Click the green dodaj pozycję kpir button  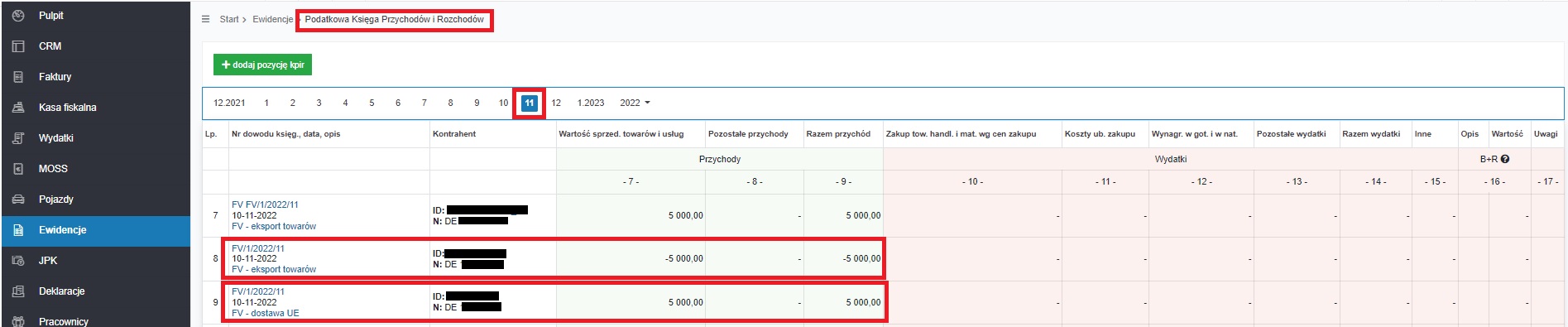[x=262, y=65]
